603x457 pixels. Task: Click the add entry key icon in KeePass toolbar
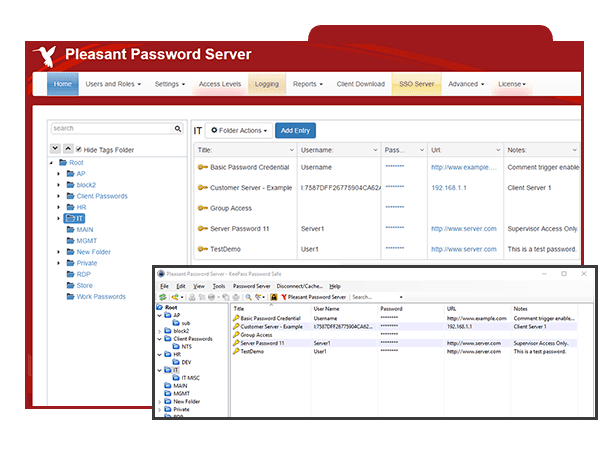pyautogui.click(x=175, y=297)
